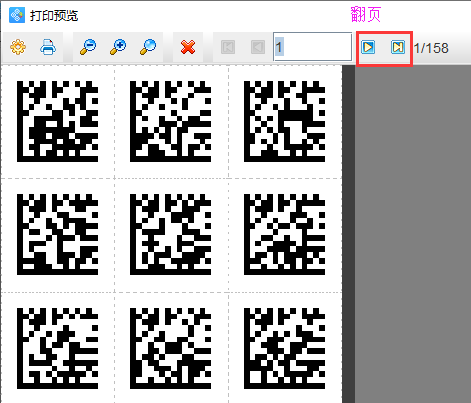Screen dimensions: 471x403
Task: Jump to the last page button
Action: point(398,47)
